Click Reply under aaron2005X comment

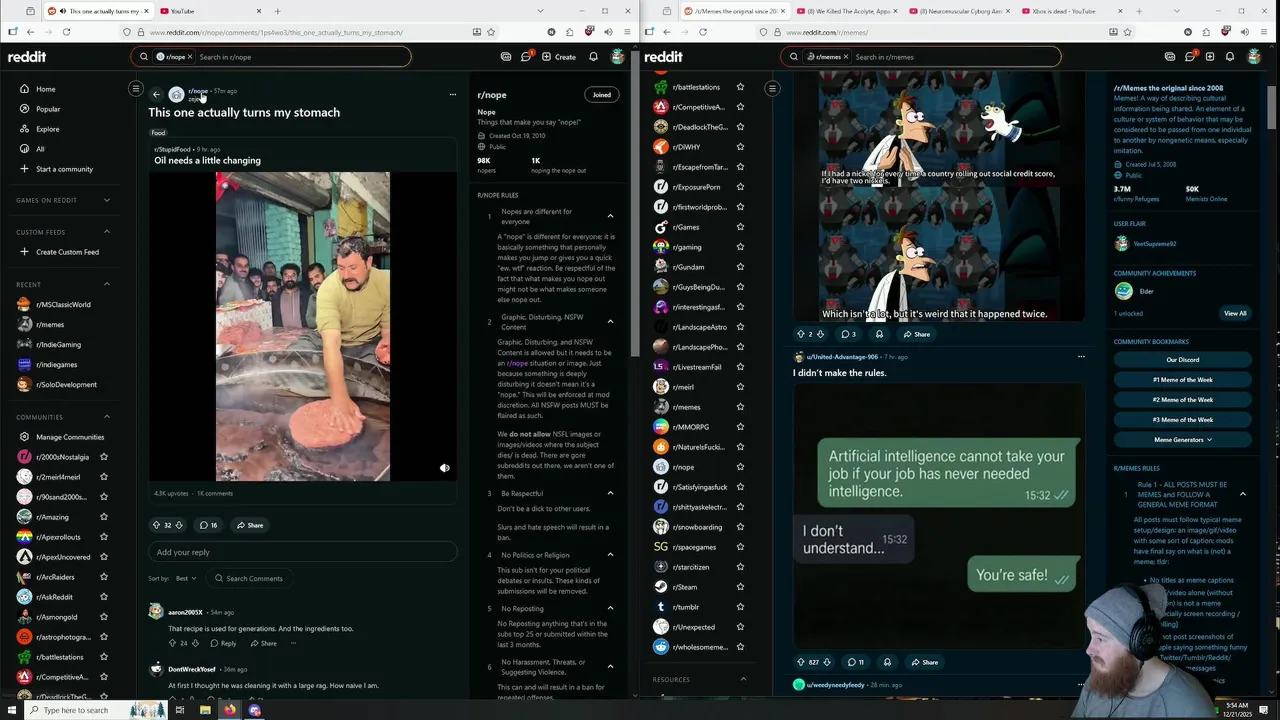coord(223,643)
